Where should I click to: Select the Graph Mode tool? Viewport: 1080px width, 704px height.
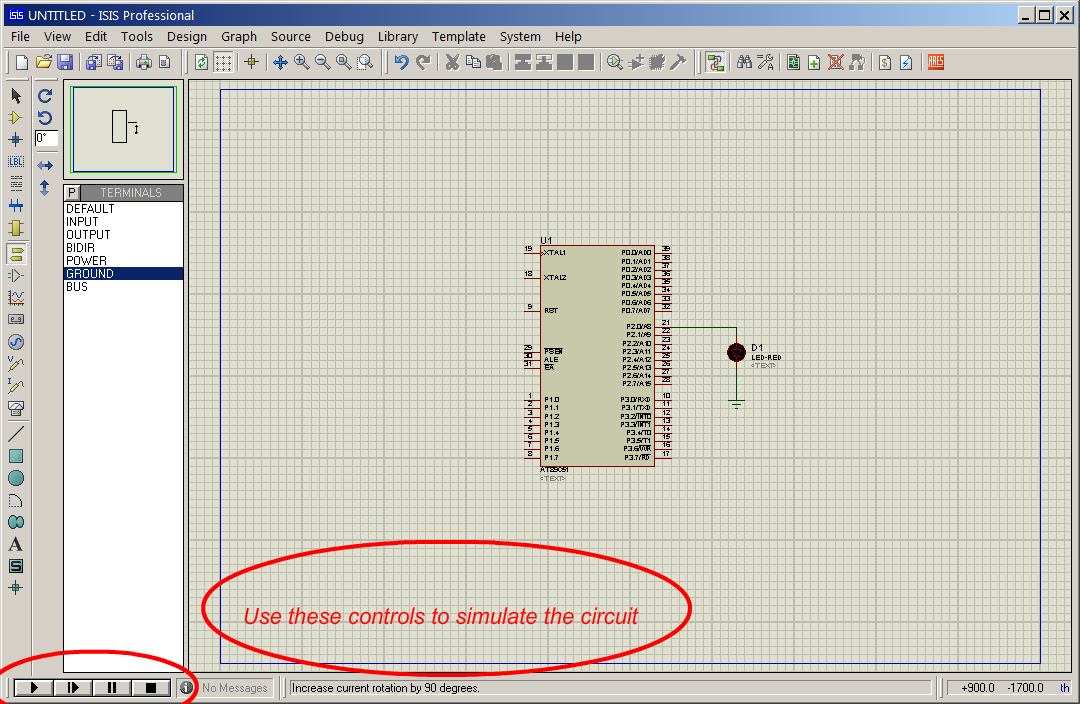click(x=15, y=297)
